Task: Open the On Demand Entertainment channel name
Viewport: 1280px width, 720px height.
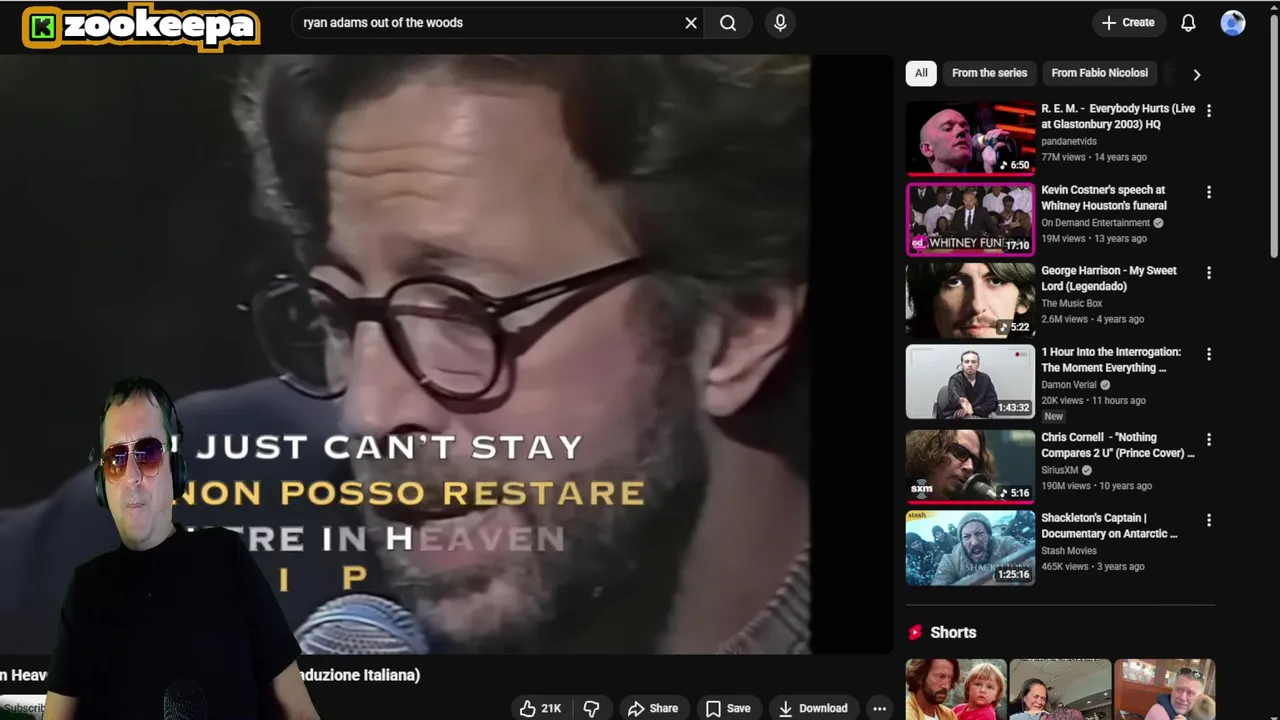Action: pyautogui.click(x=1096, y=223)
